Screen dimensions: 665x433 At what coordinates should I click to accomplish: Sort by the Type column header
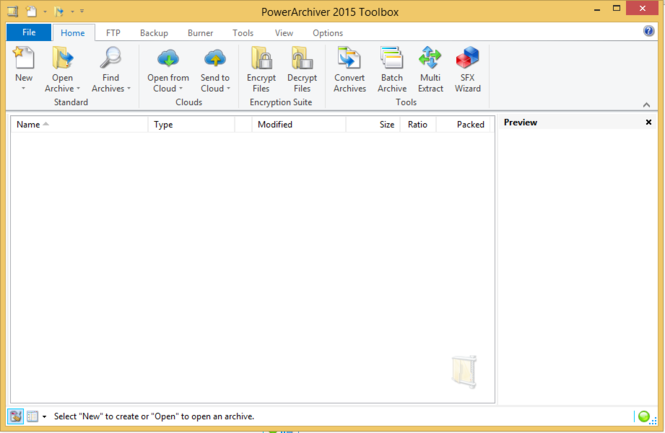coord(191,124)
